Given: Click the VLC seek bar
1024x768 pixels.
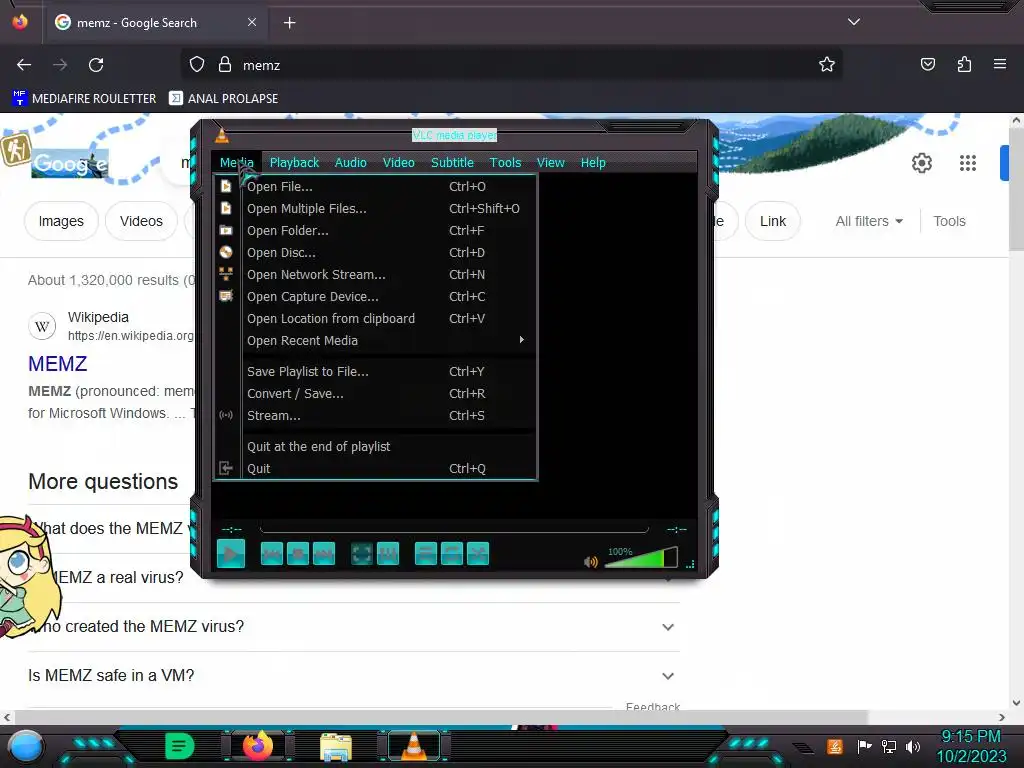Looking at the screenshot, I should (454, 529).
